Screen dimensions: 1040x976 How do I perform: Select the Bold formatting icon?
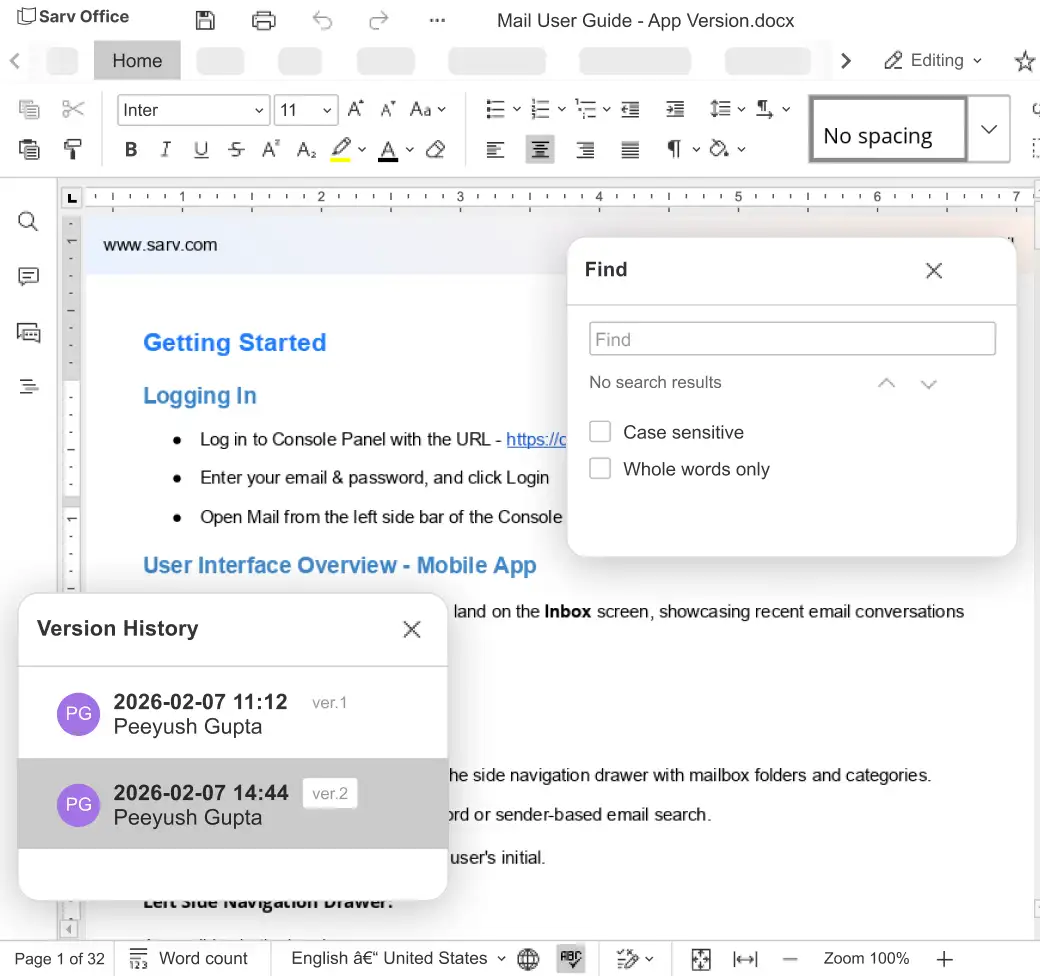point(130,149)
